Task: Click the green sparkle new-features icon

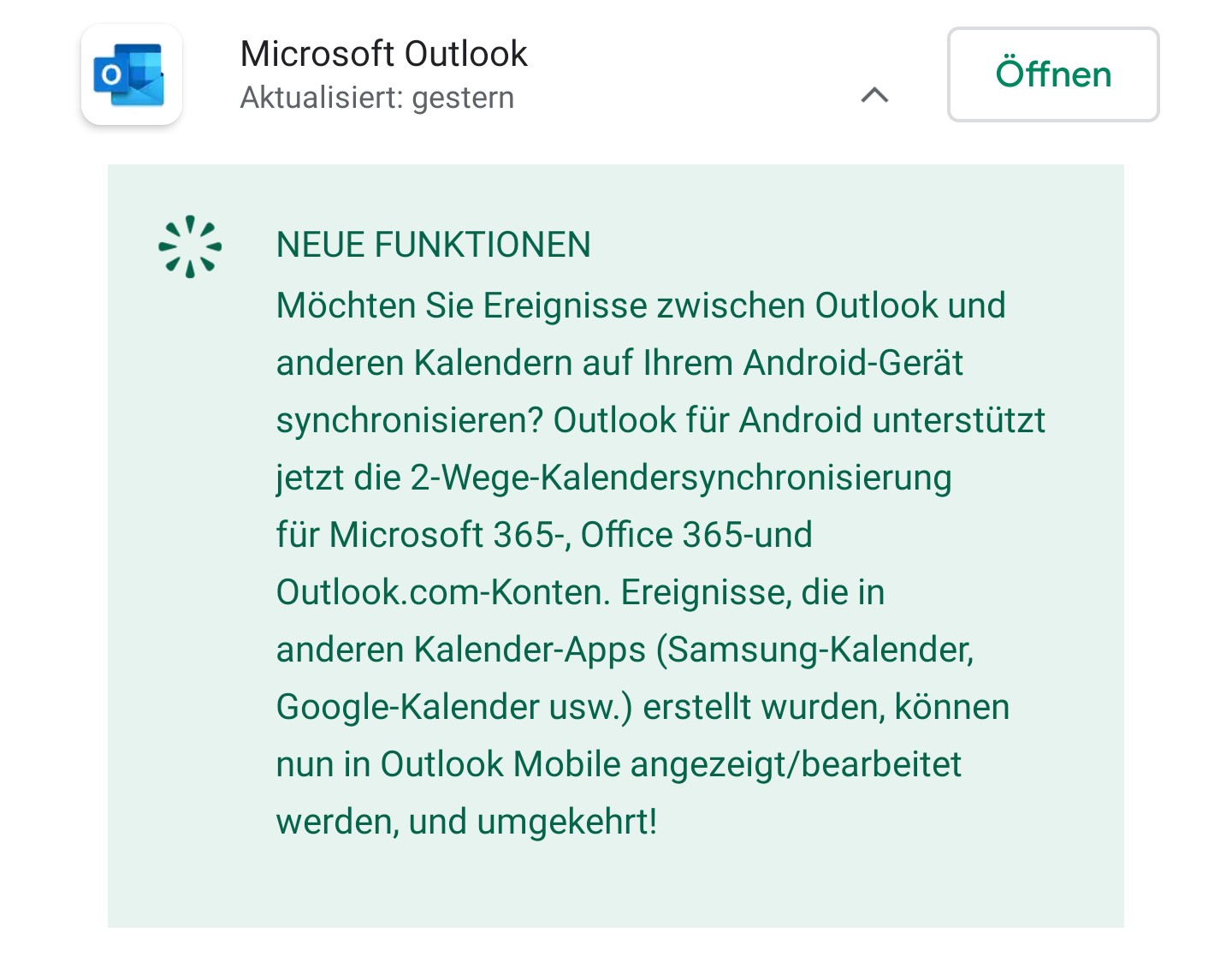Action: (x=190, y=246)
